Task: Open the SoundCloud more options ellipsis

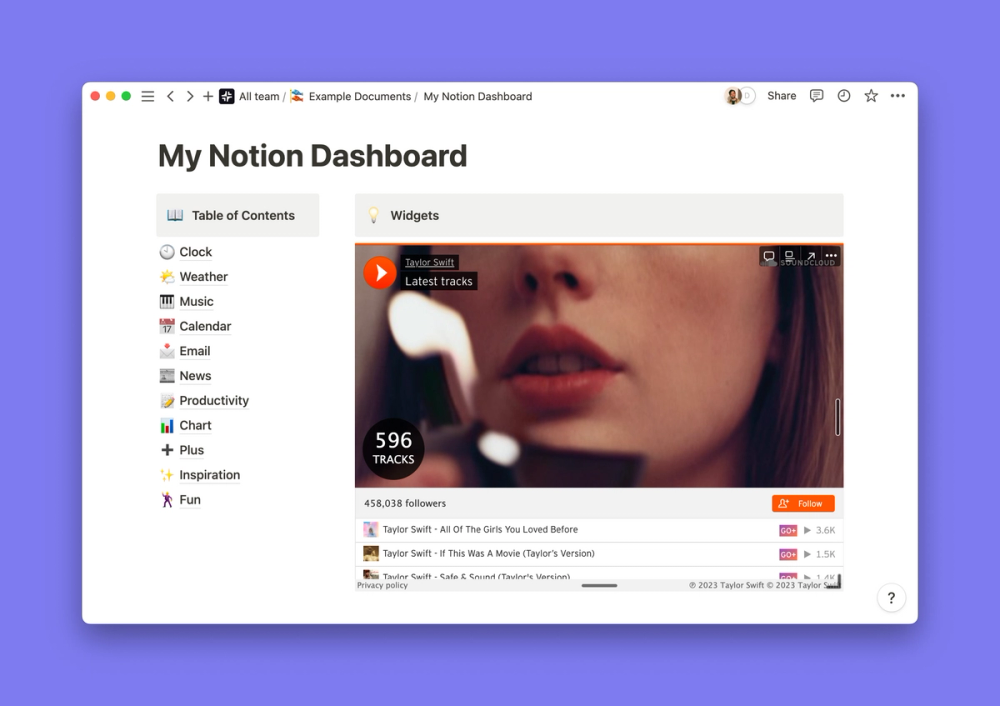Action: pos(831,256)
